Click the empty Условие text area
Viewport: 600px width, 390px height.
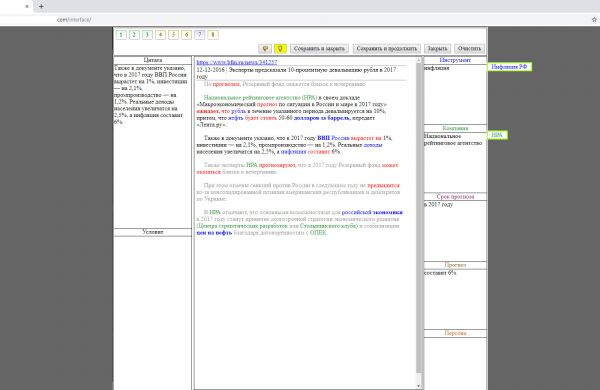pyautogui.click(x=153, y=312)
